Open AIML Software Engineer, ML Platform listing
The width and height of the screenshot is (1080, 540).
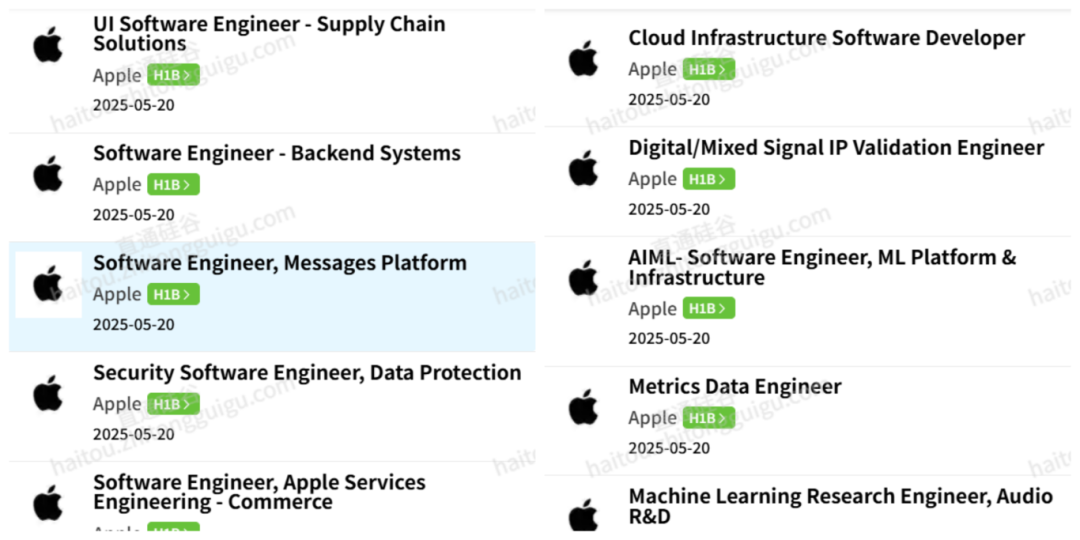tap(822, 267)
